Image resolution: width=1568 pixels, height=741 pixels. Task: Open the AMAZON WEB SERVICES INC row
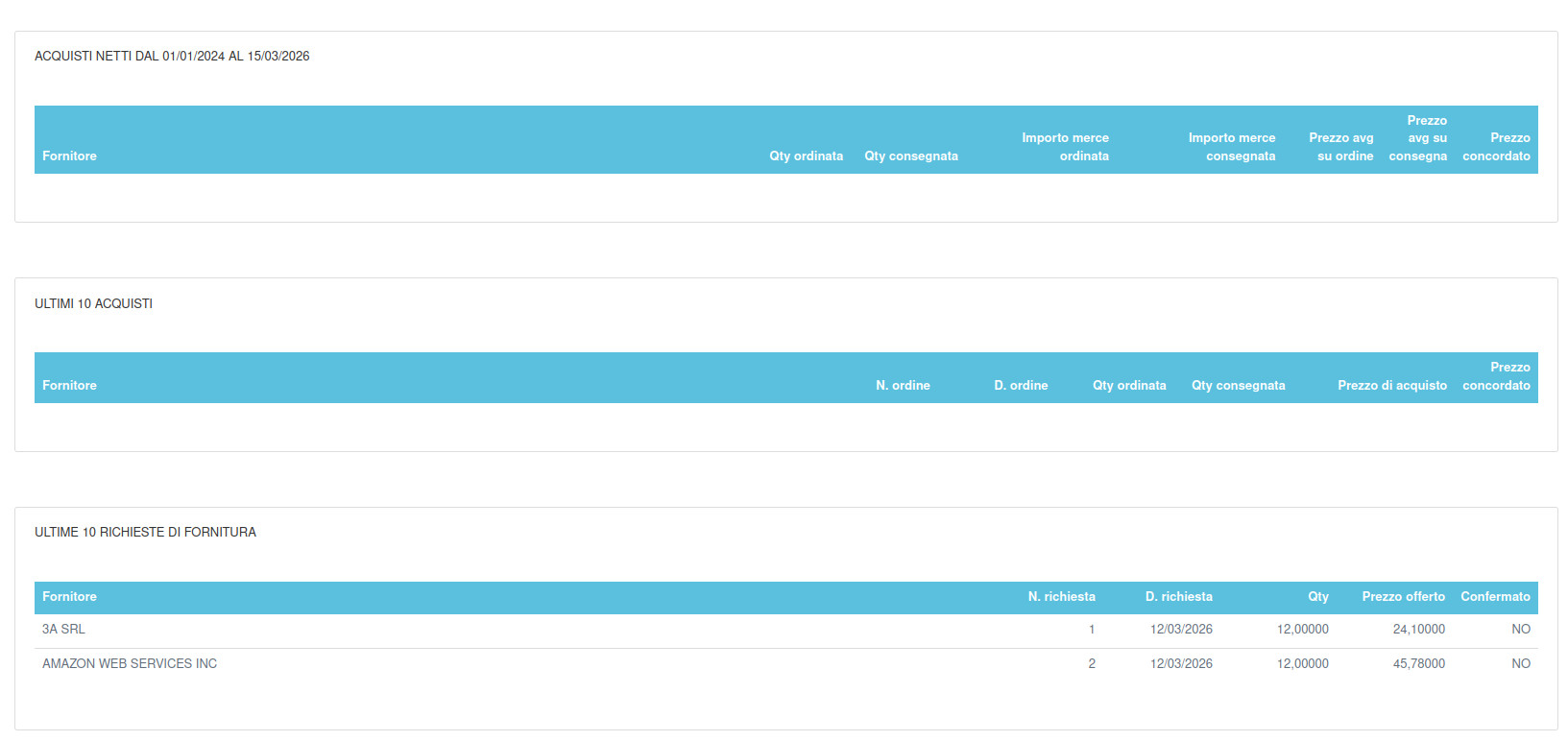click(x=130, y=664)
